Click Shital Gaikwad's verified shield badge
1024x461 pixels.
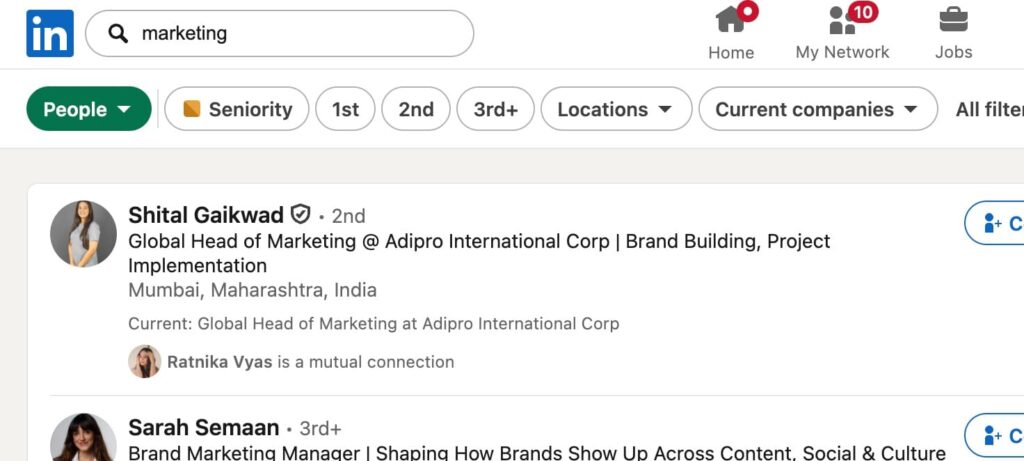[300, 214]
